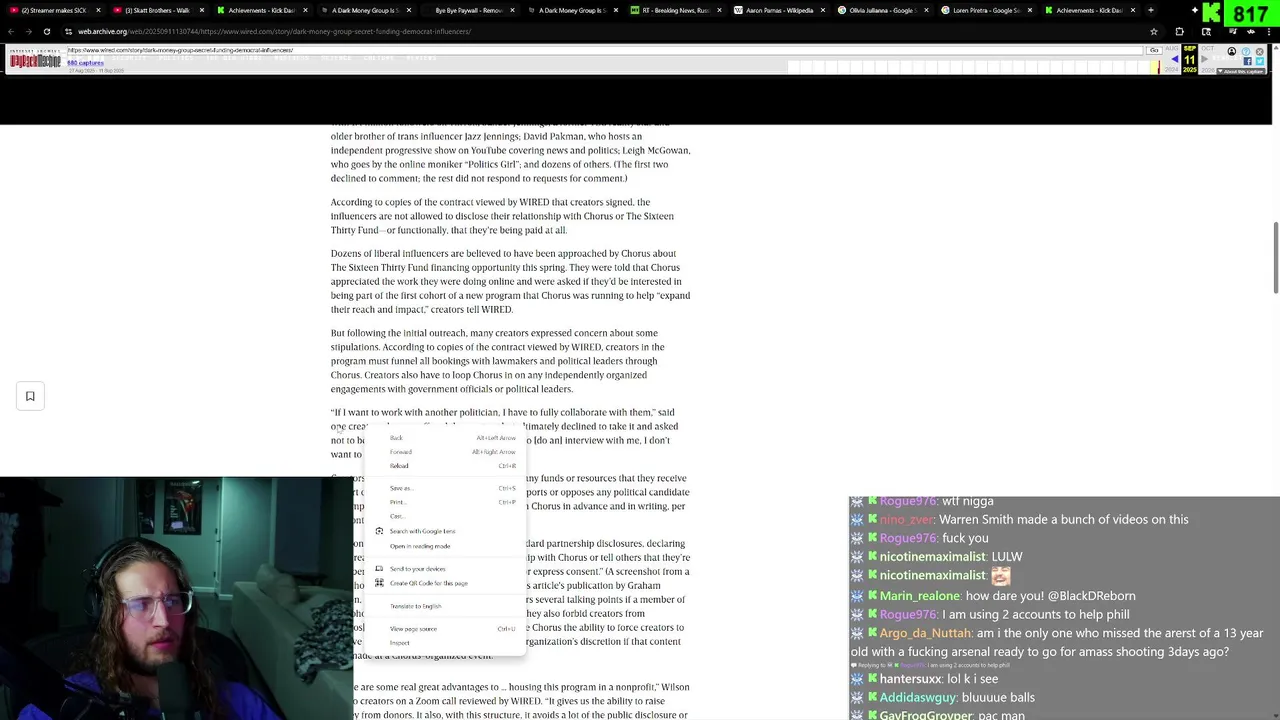Select Search with Google Lens
Screen dimensions: 1280x720
click(x=444, y=531)
